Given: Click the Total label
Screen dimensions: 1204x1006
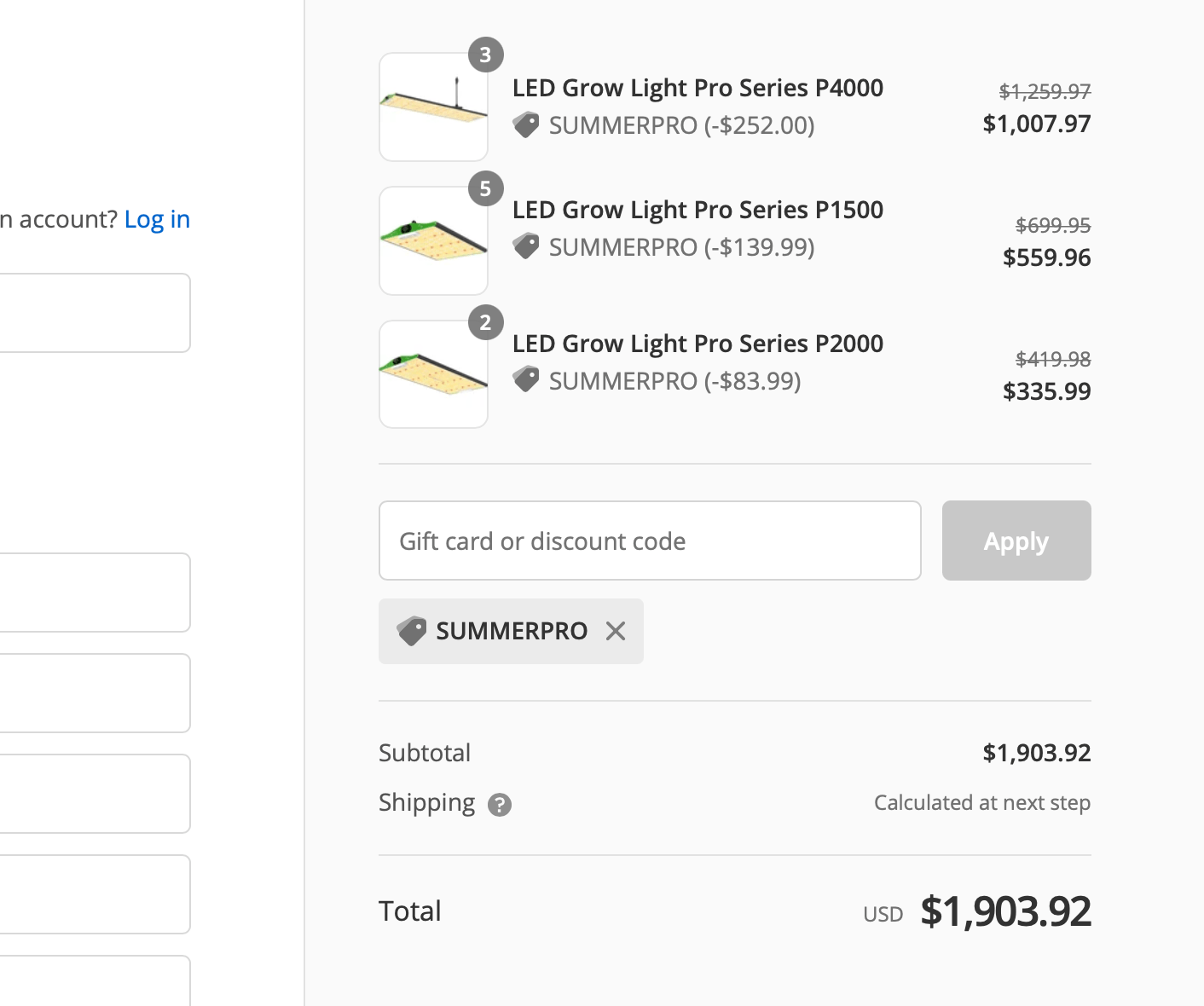Looking at the screenshot, I should coord(410,911).
